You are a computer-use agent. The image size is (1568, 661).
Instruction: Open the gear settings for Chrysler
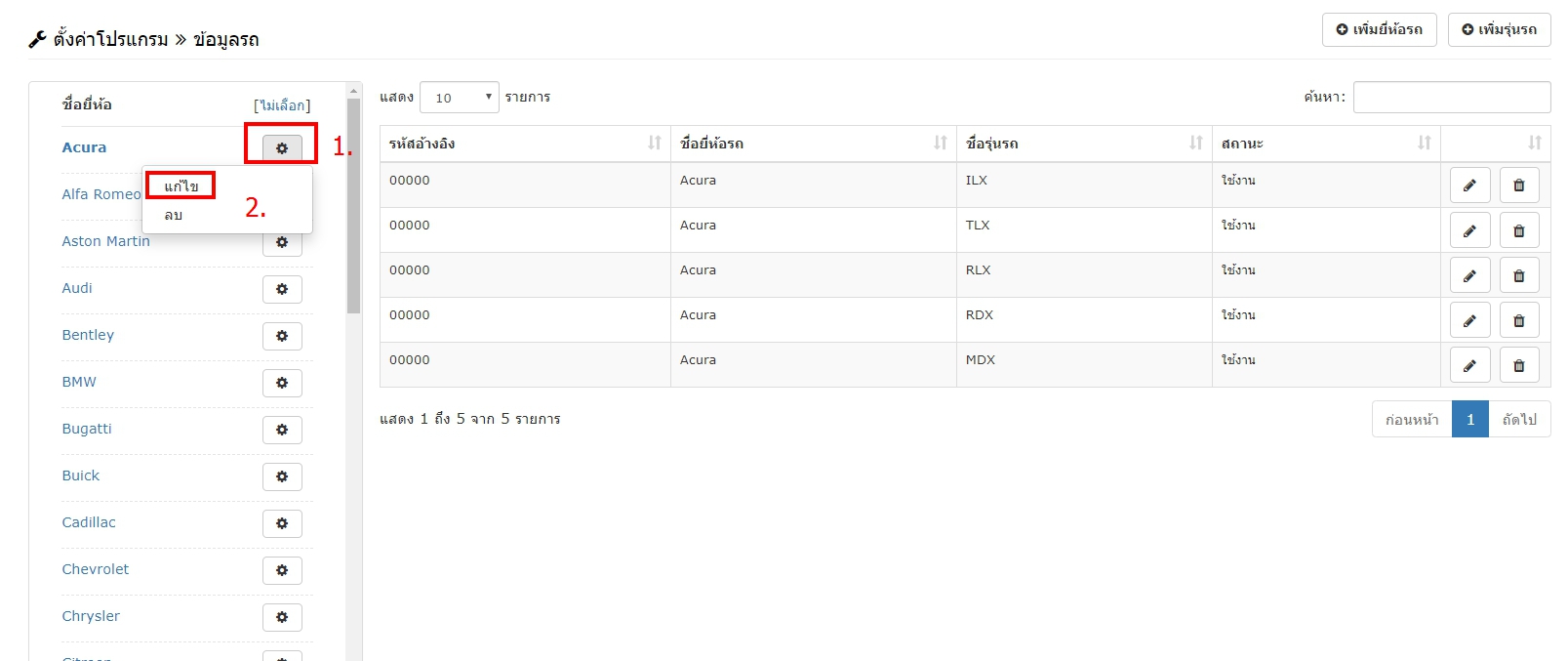(282, 617)
